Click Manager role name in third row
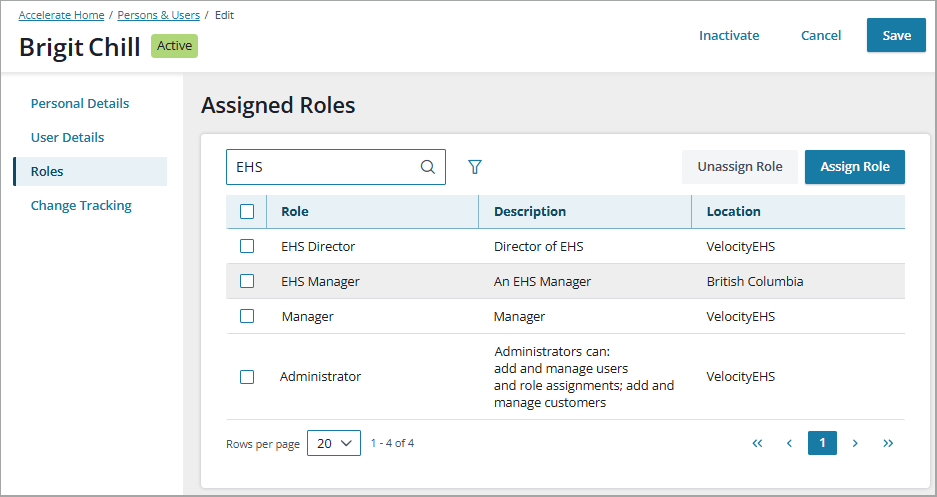Image resolution: width=937 pixels, height=497 pixels. coord(308,317)
